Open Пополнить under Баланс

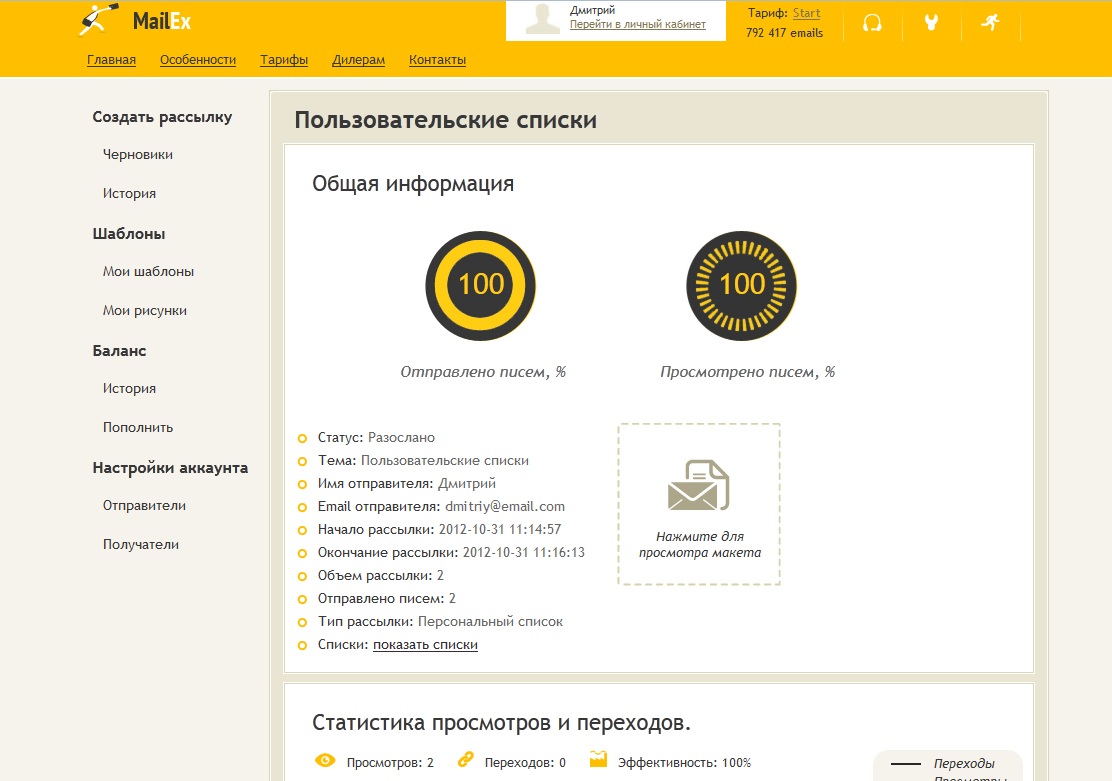point(138,428)
